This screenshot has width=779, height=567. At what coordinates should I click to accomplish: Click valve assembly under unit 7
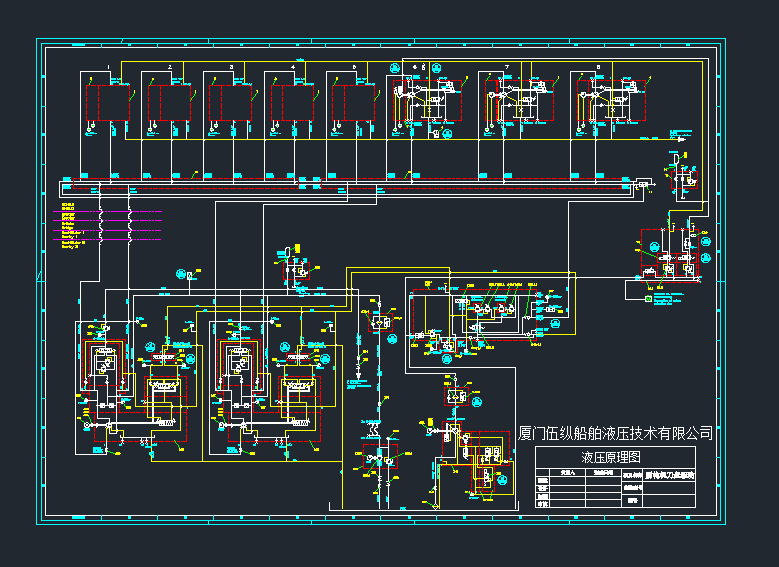tap(517, 100)
